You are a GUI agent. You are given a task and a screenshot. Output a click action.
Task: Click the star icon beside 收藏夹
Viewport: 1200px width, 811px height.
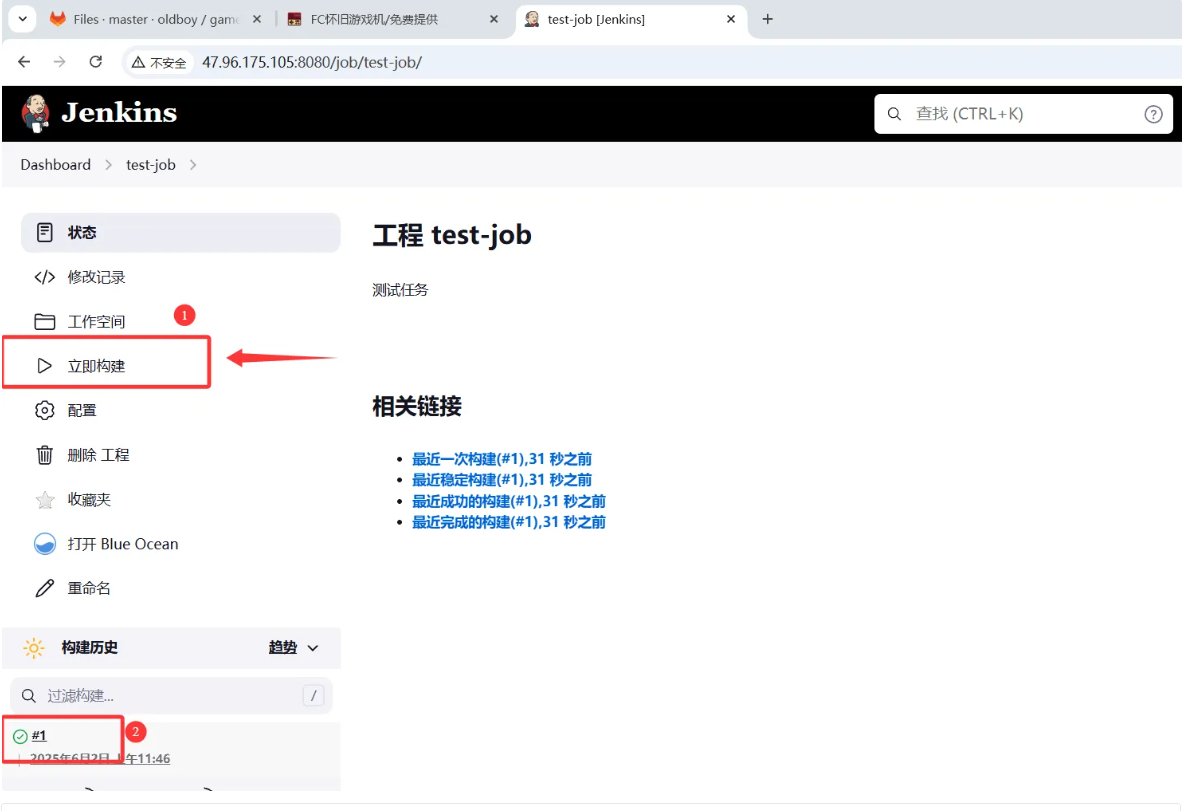44,499
